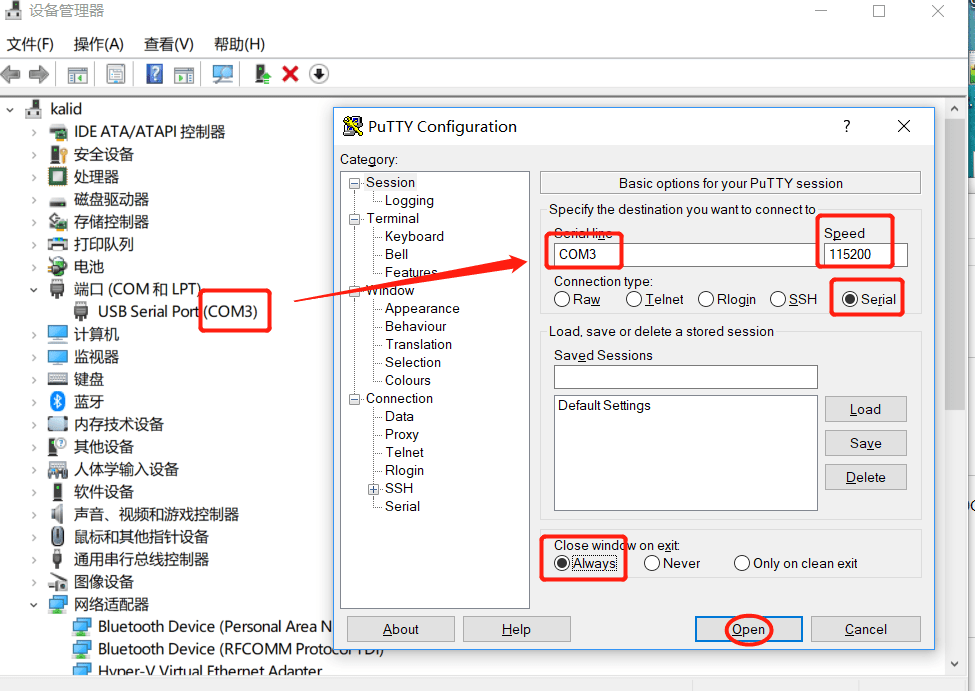The width and height of the screenshot is (975, 691).
Task: Click the red X uninstall device icon
Action: tap(290, 74)
